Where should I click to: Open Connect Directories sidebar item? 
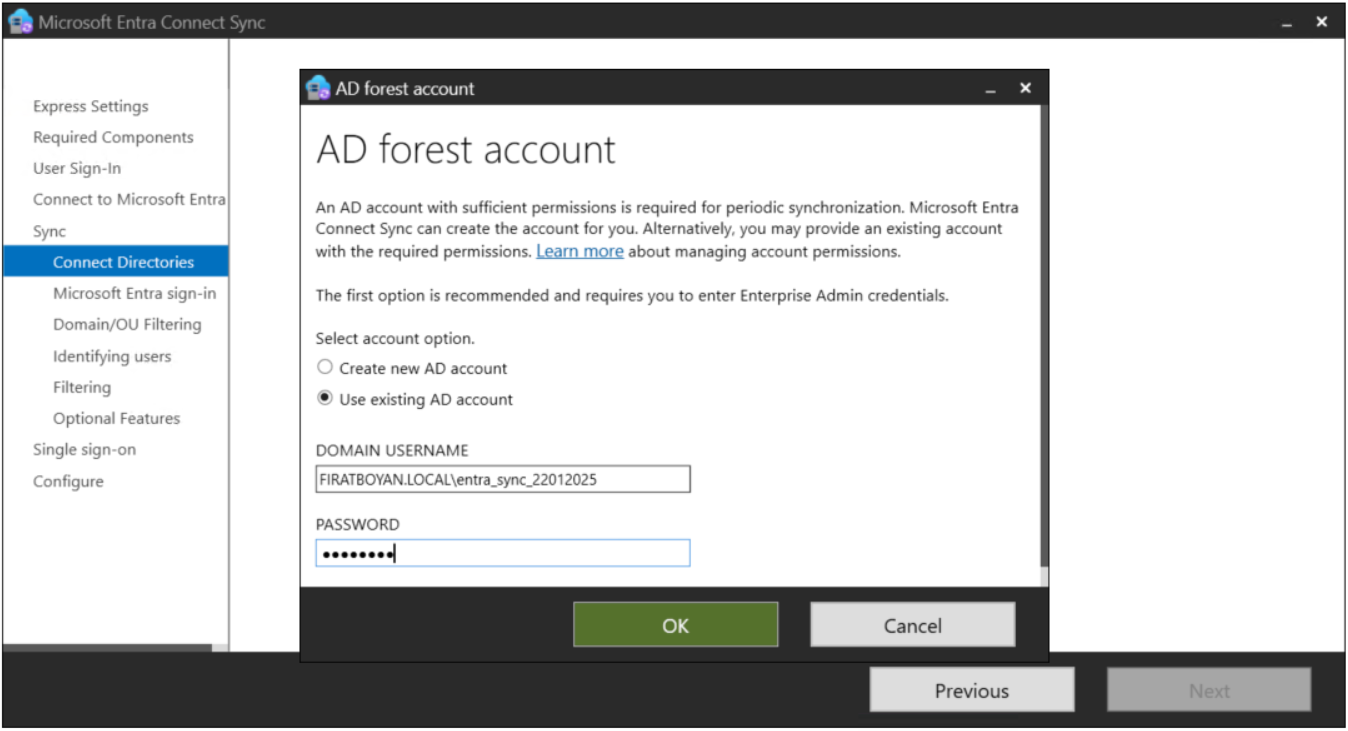click(116, 262)
